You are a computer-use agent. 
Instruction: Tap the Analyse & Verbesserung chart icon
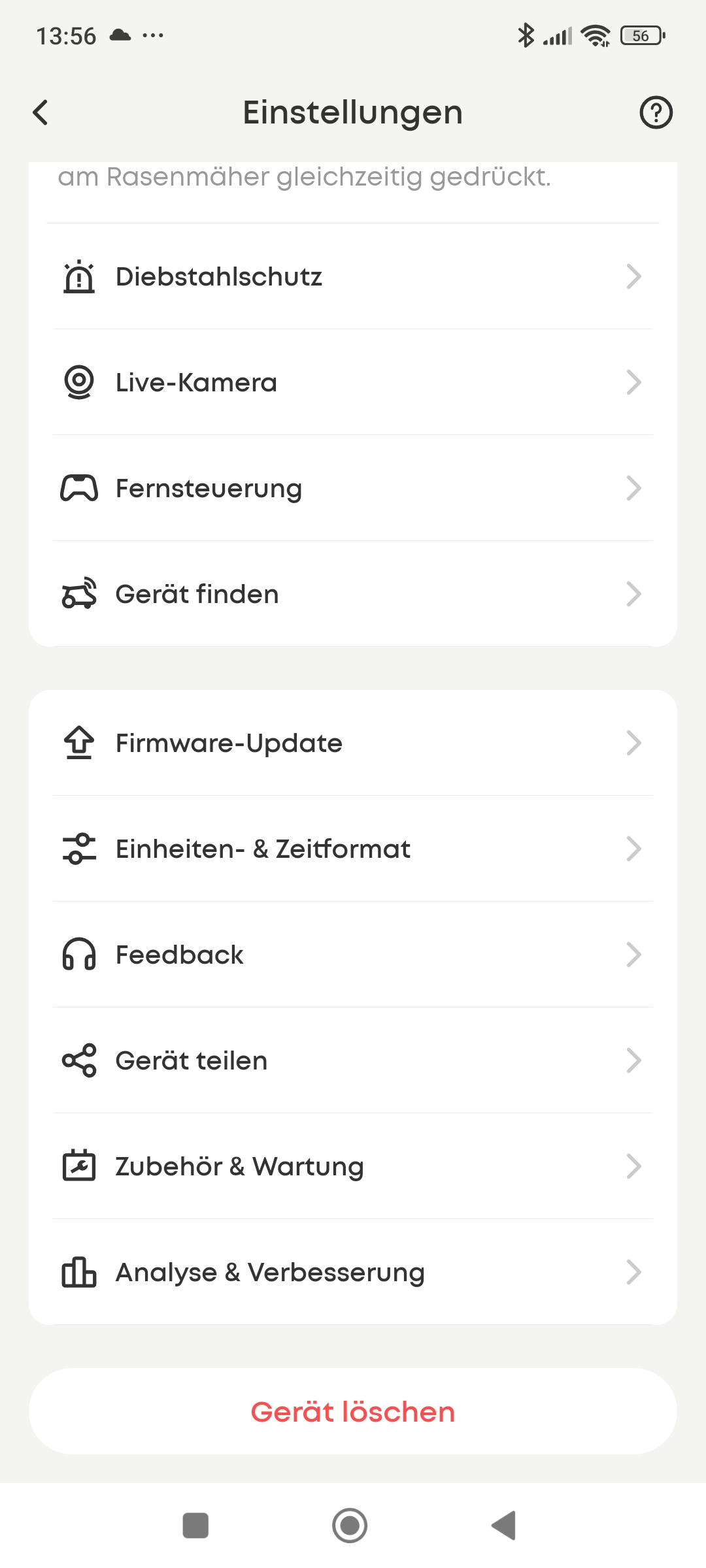[x=79, y=1272]
